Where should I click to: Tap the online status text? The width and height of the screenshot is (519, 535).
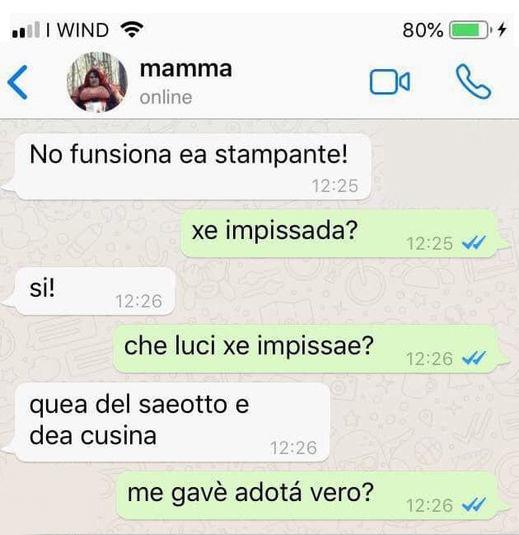[166, 98]
